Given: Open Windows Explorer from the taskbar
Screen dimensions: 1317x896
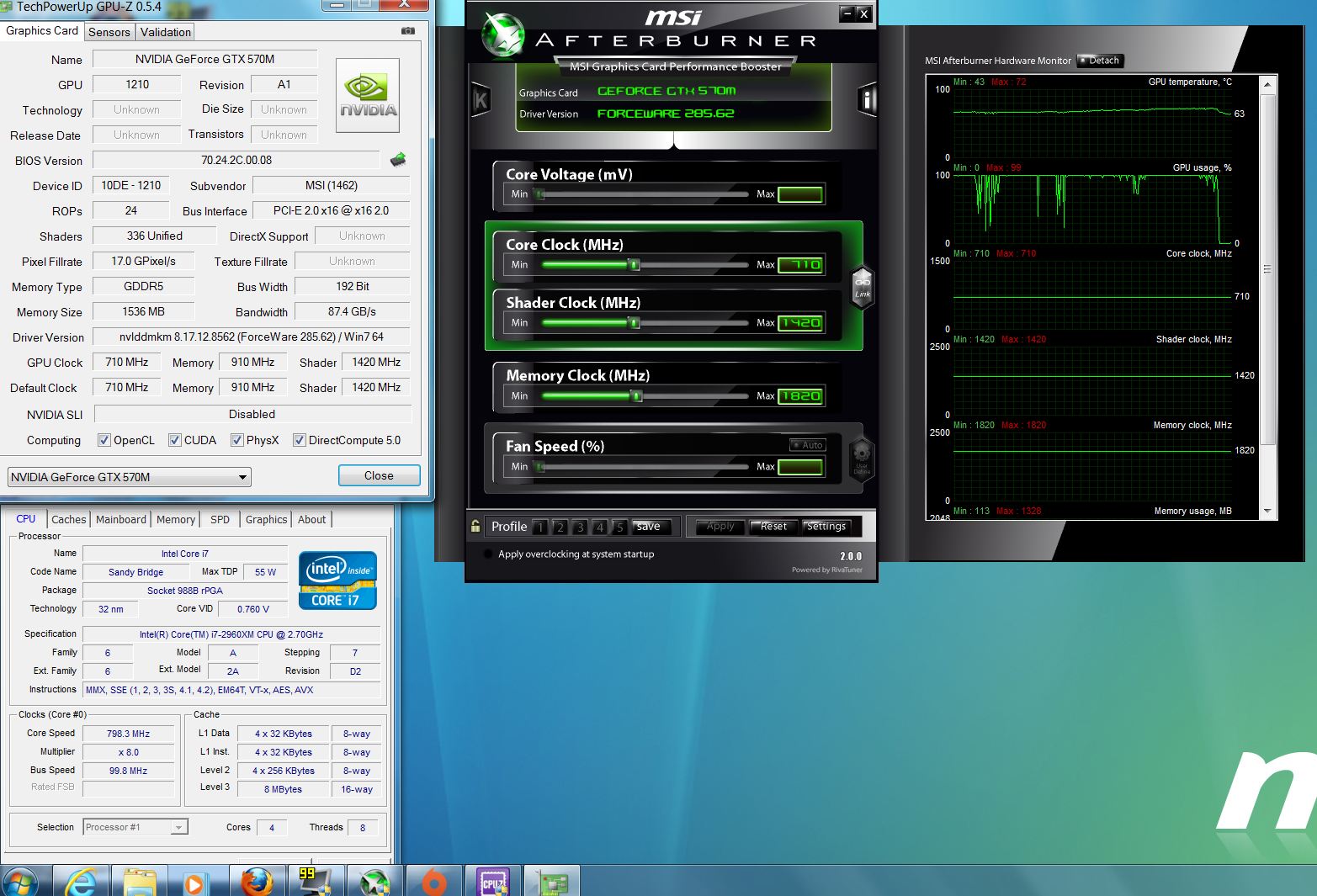Looking at the screenshot, I should 140,883.
